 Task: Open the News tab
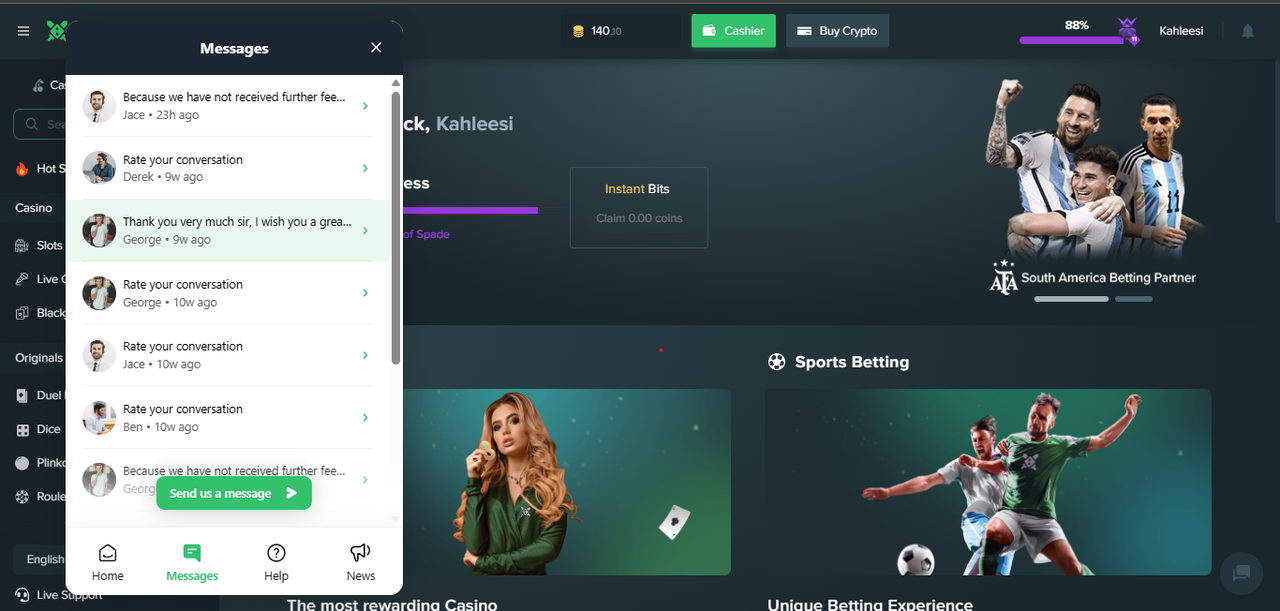click(361, 562)
